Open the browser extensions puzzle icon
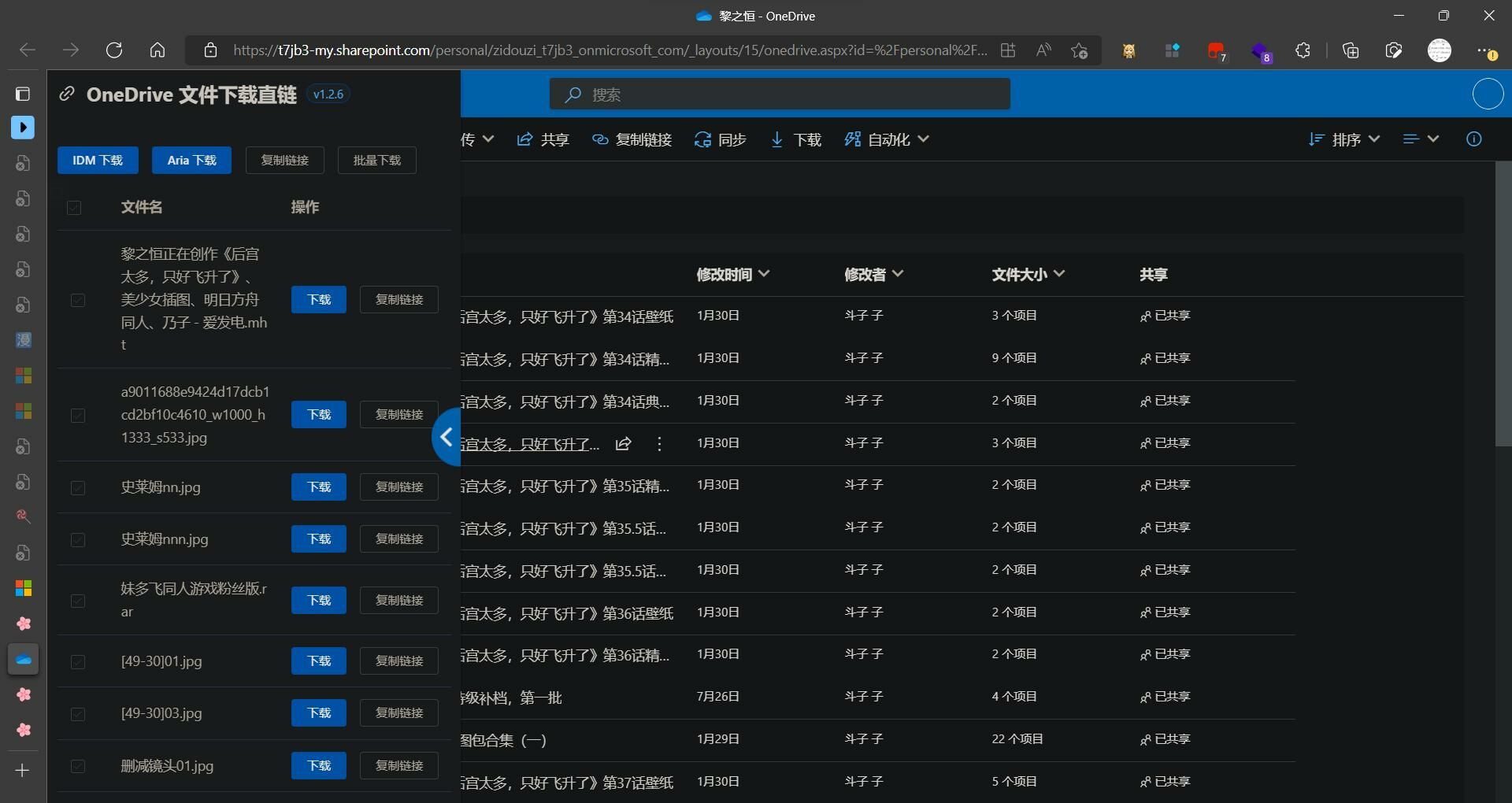The height and width of the screenshot is (803, 1512). pos(1303,50)
